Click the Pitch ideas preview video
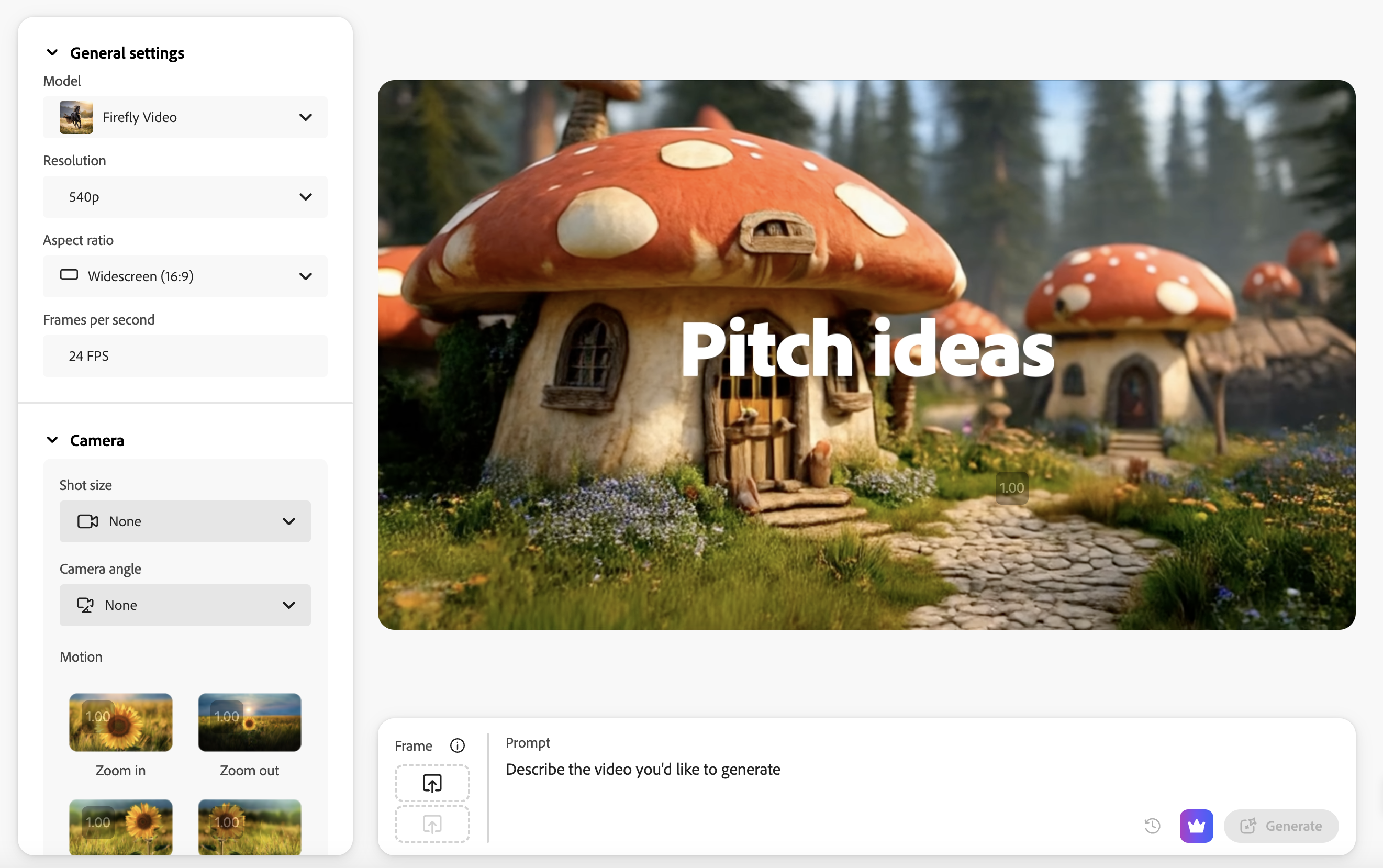Screen dimensions: 1383x868 pyautogui.click(x=866, y=354)
